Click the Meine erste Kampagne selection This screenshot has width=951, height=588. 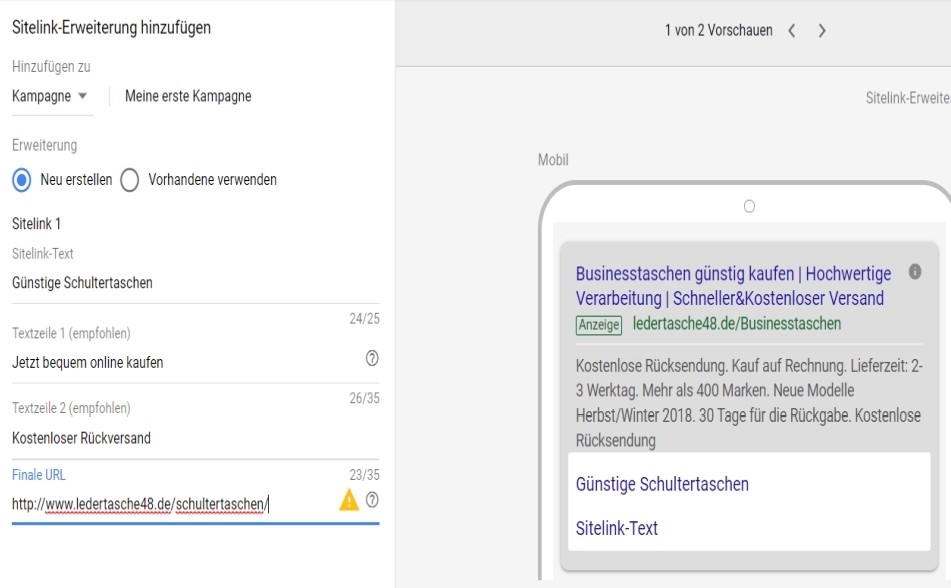187,96
